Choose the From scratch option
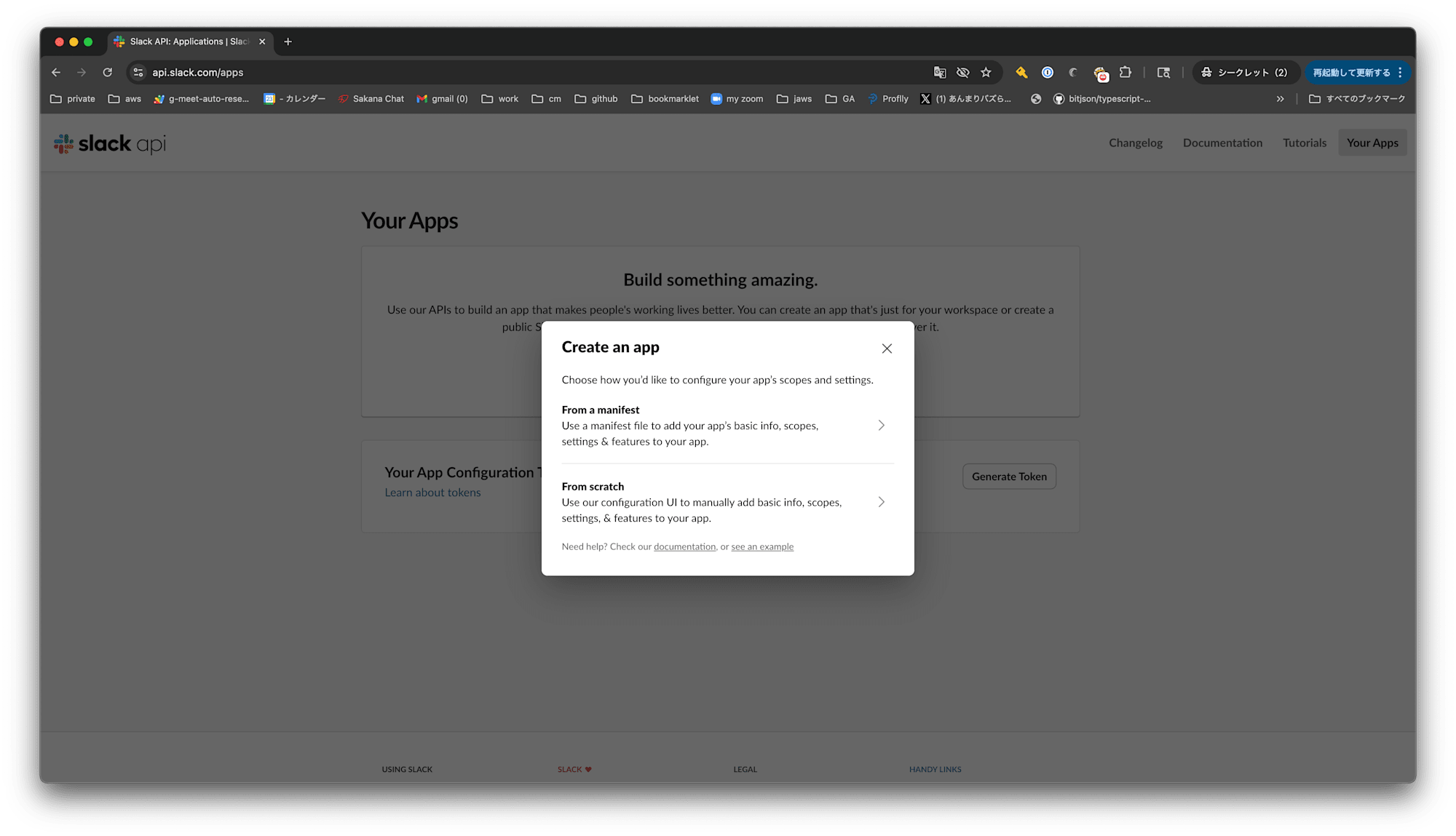The width and height of the screenshot is (1456, 836). pyautogui.click(x=727, y=502)
